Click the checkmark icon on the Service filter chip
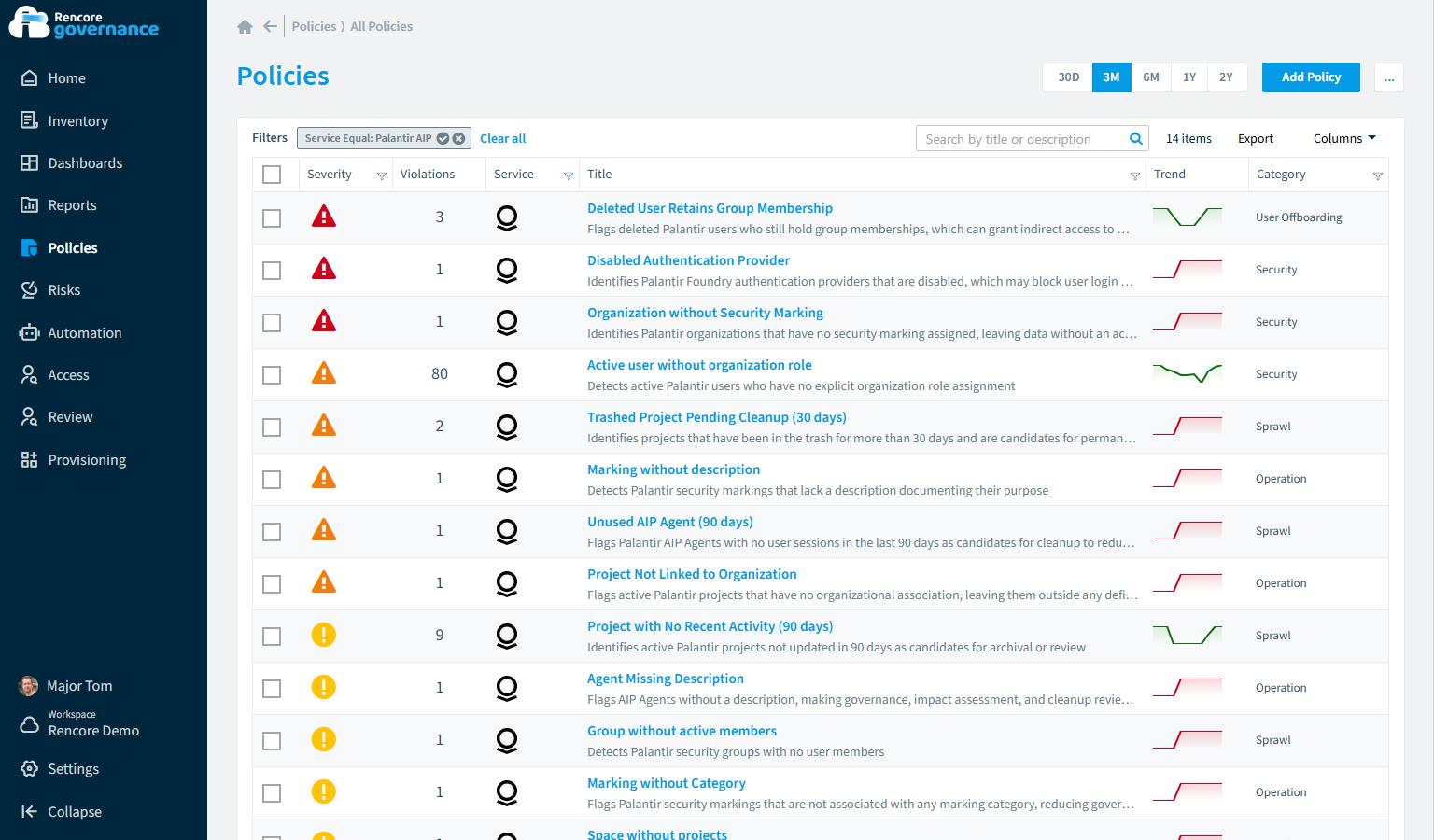The height and width of the screenshot is (840, 1434). point(443,138)
